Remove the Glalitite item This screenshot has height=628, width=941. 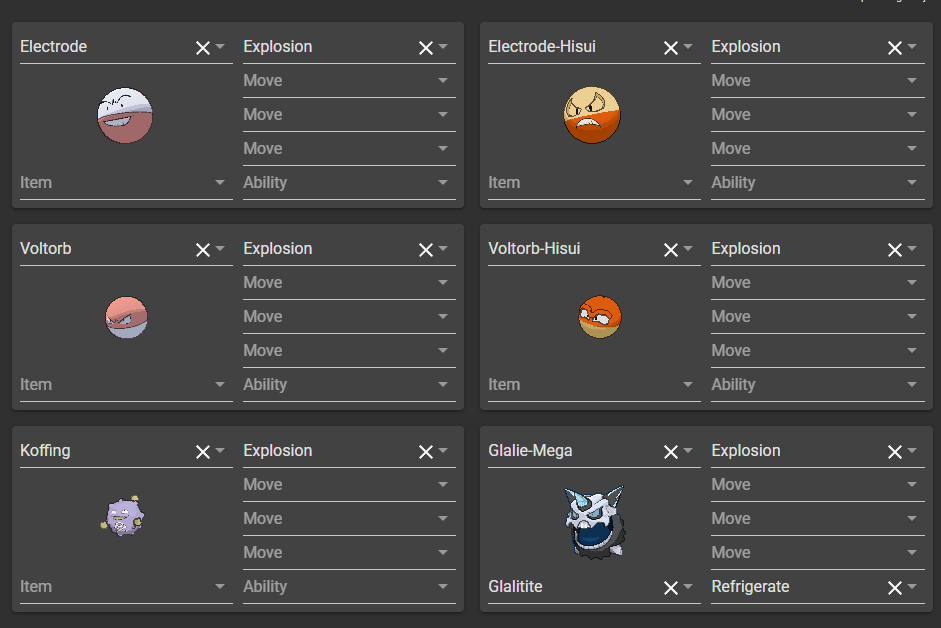tap(670, 588)
